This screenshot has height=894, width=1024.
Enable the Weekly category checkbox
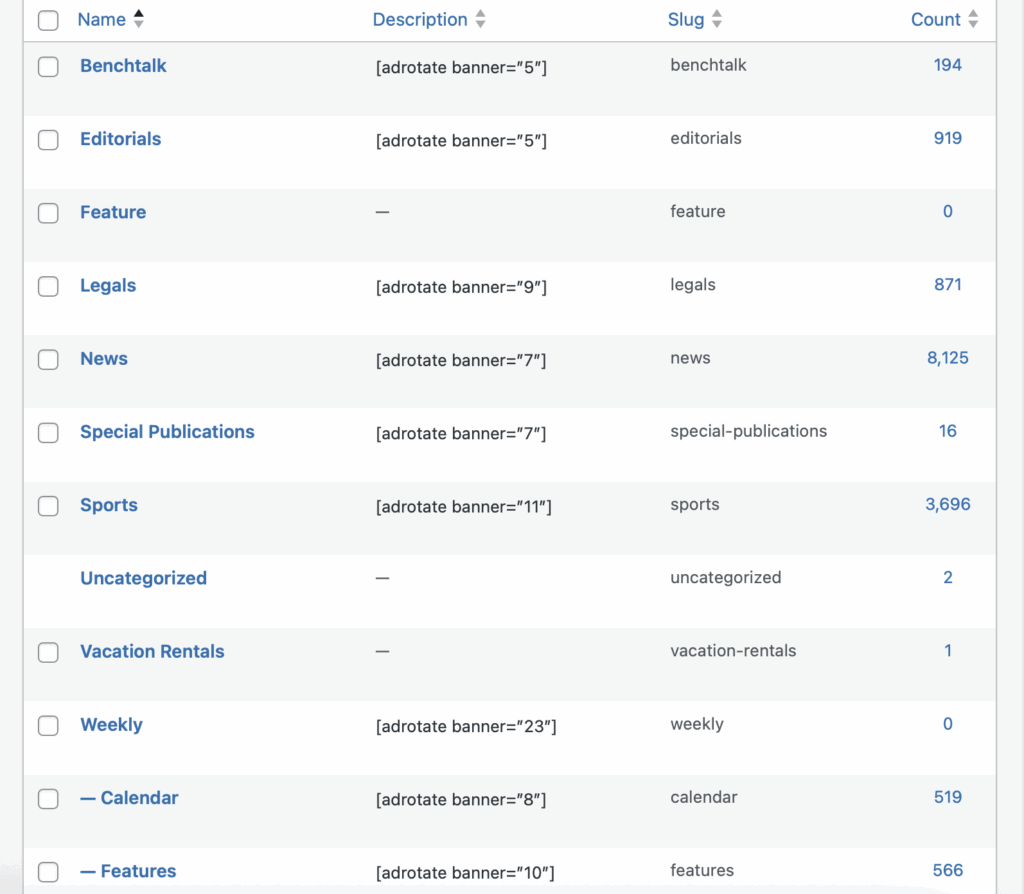48,726
